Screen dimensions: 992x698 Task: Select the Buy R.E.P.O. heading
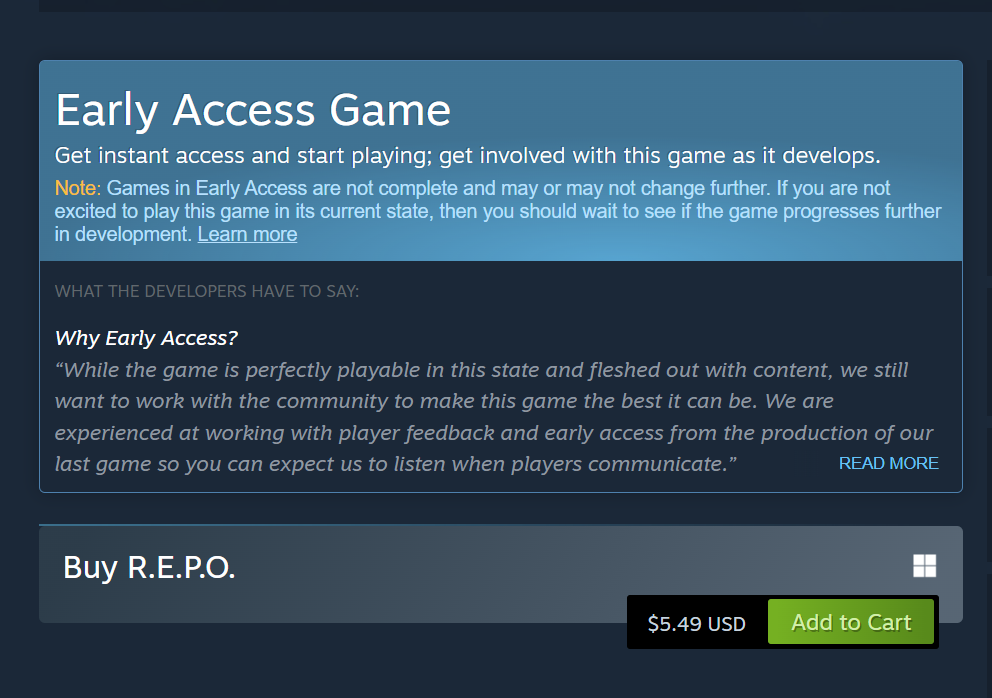click(149, 567)
